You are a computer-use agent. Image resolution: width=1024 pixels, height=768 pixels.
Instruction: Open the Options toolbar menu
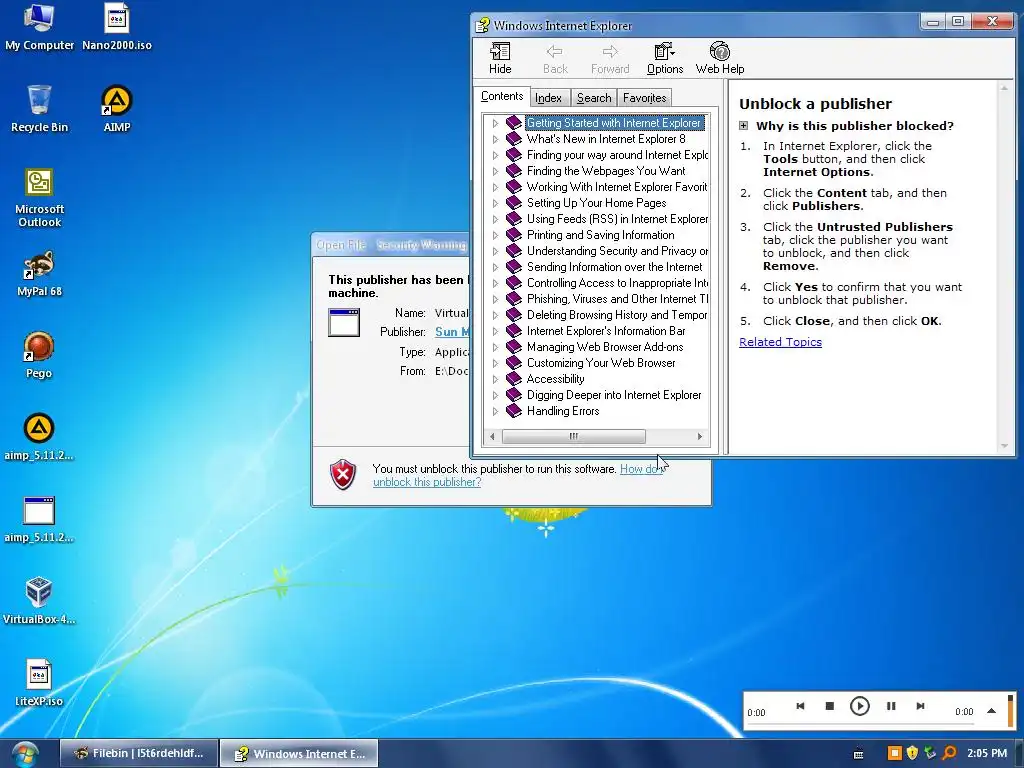(x=665, y=58)
